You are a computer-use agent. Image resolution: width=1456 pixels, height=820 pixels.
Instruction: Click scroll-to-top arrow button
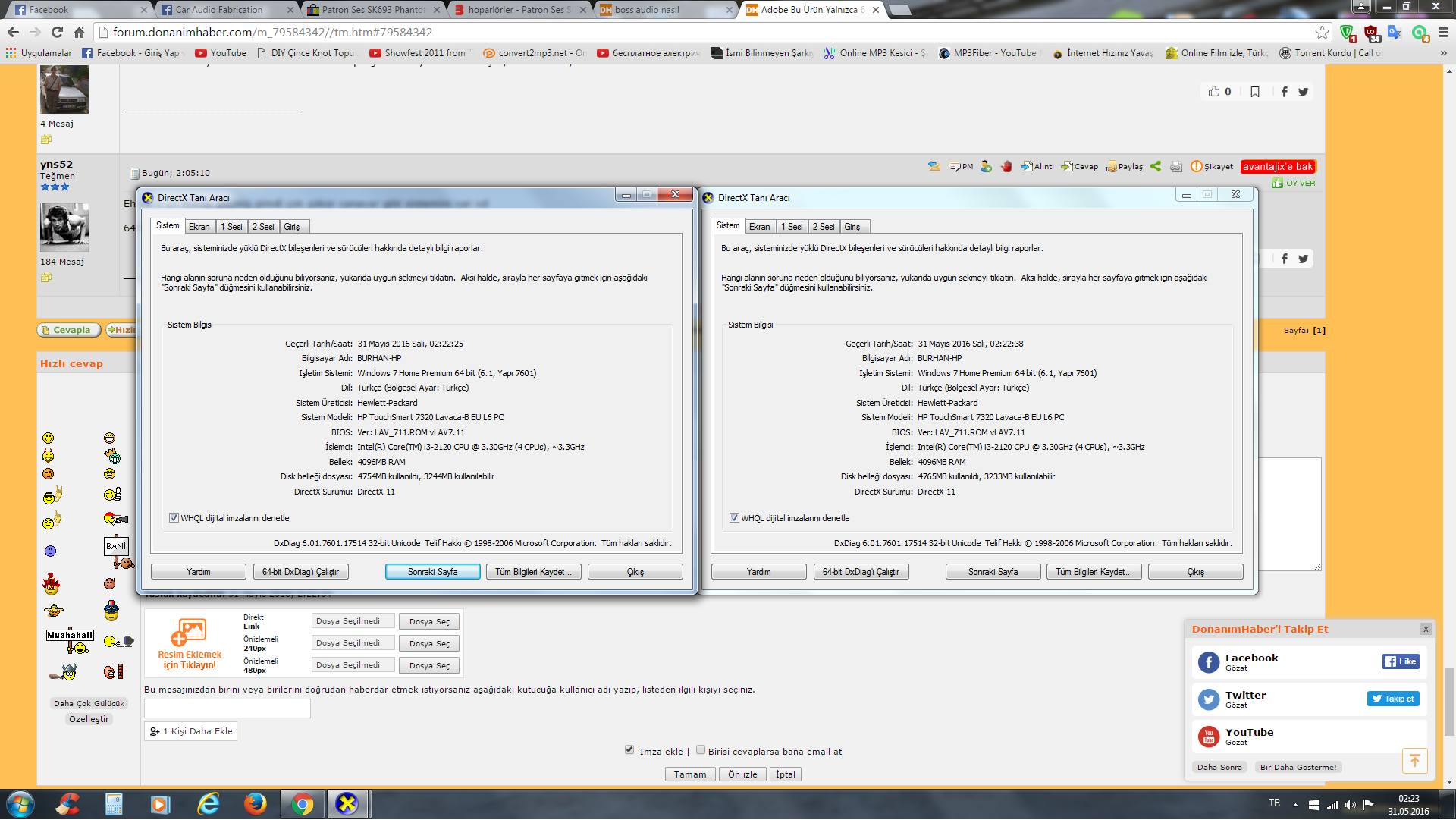[x=1415, y=760]
